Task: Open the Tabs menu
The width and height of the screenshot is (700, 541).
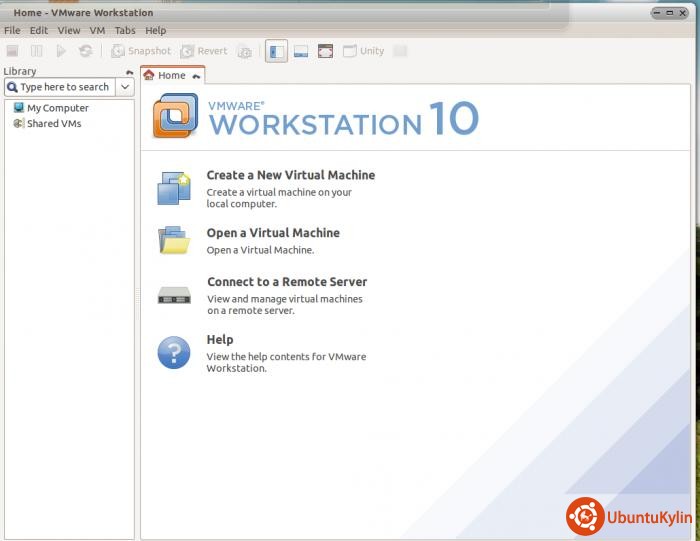Action: [125, 31]
